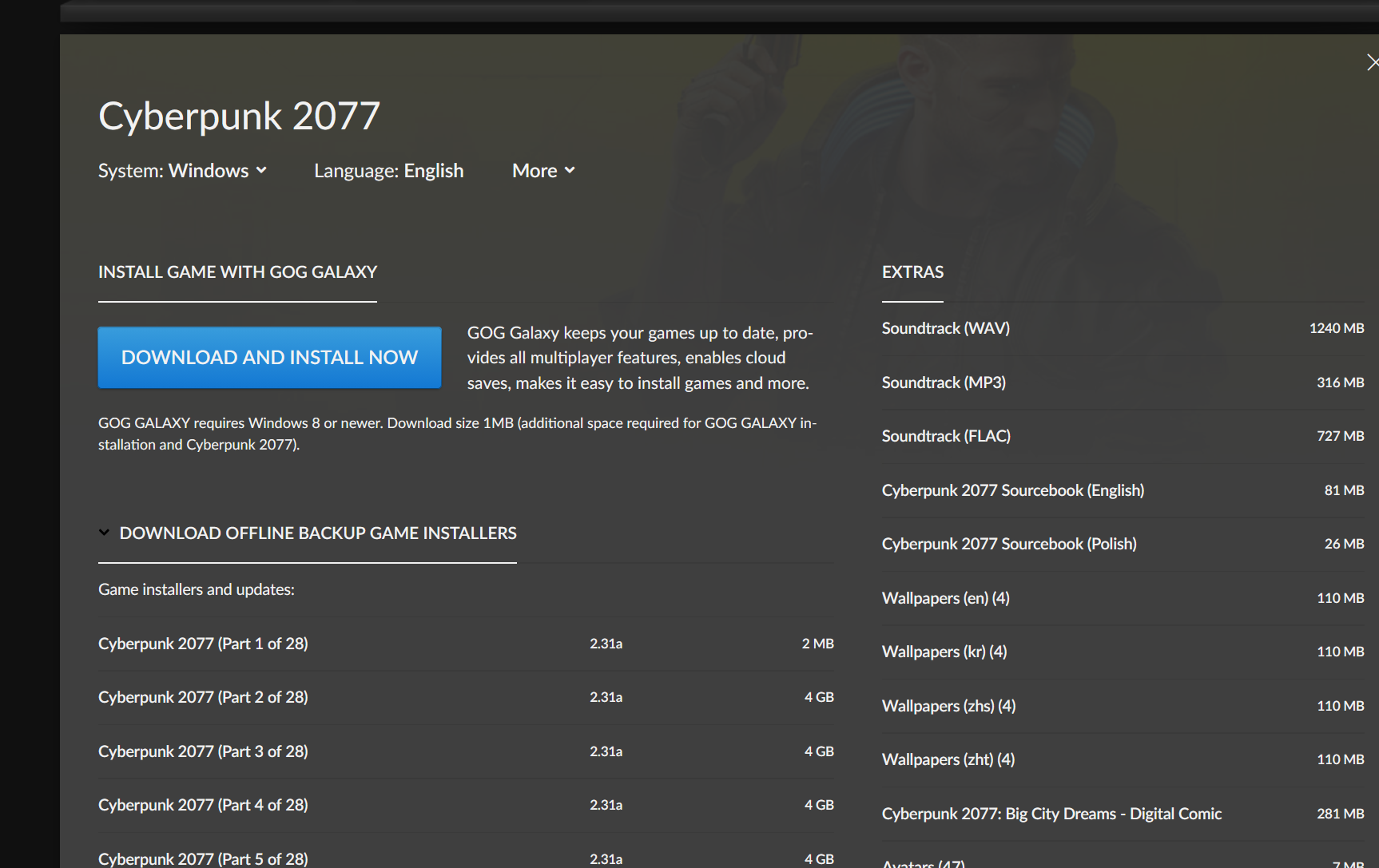Click the 281 MB size of the Digital Comic
This screenshot has height=868, width=1379.
(x=1341, y=814)
